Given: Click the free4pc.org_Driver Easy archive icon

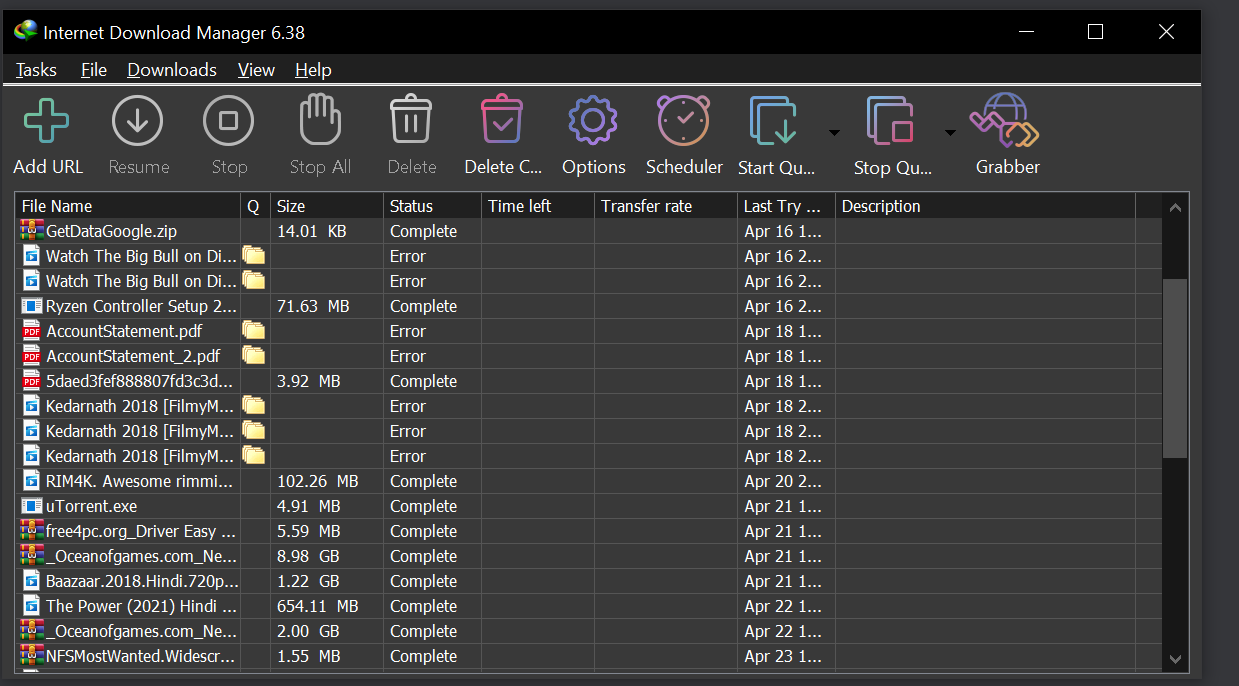Looking at the screenshot, I should [32, 531].
